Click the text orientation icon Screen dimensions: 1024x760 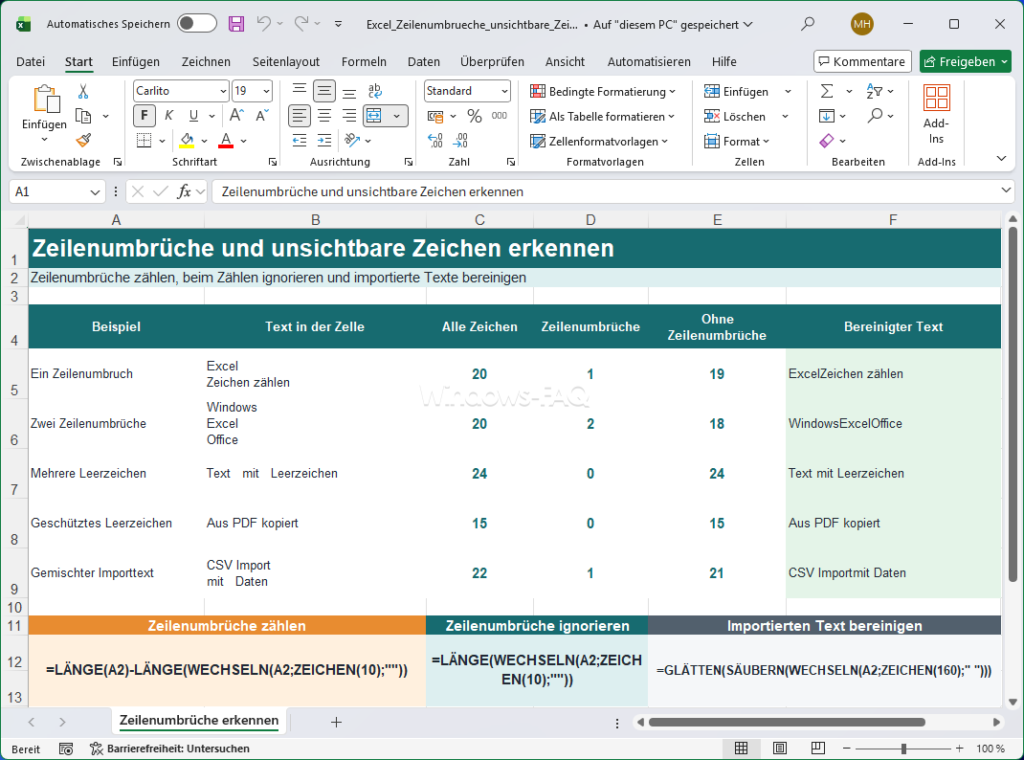(352, 140)
